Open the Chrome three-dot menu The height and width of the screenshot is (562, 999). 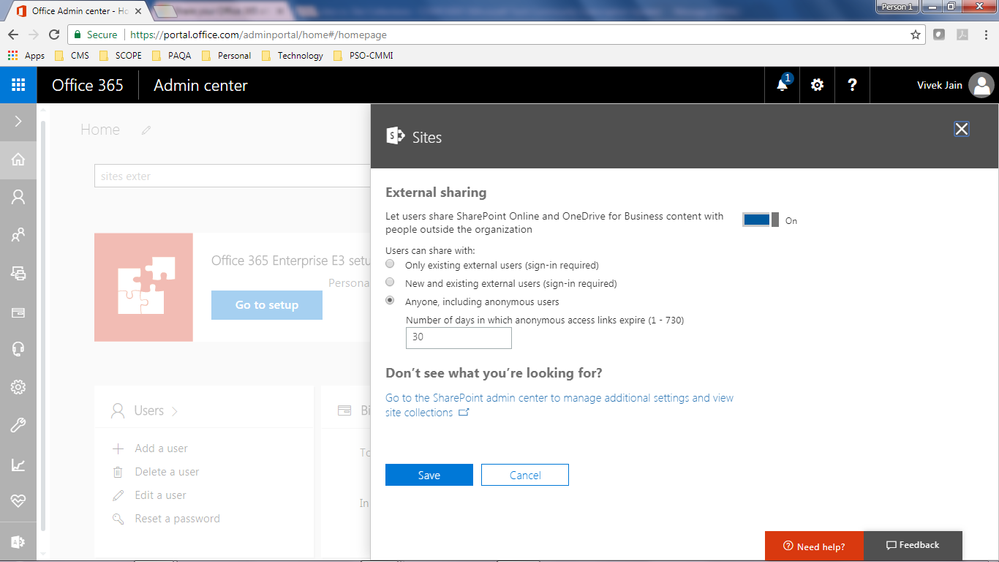(986, 34)
